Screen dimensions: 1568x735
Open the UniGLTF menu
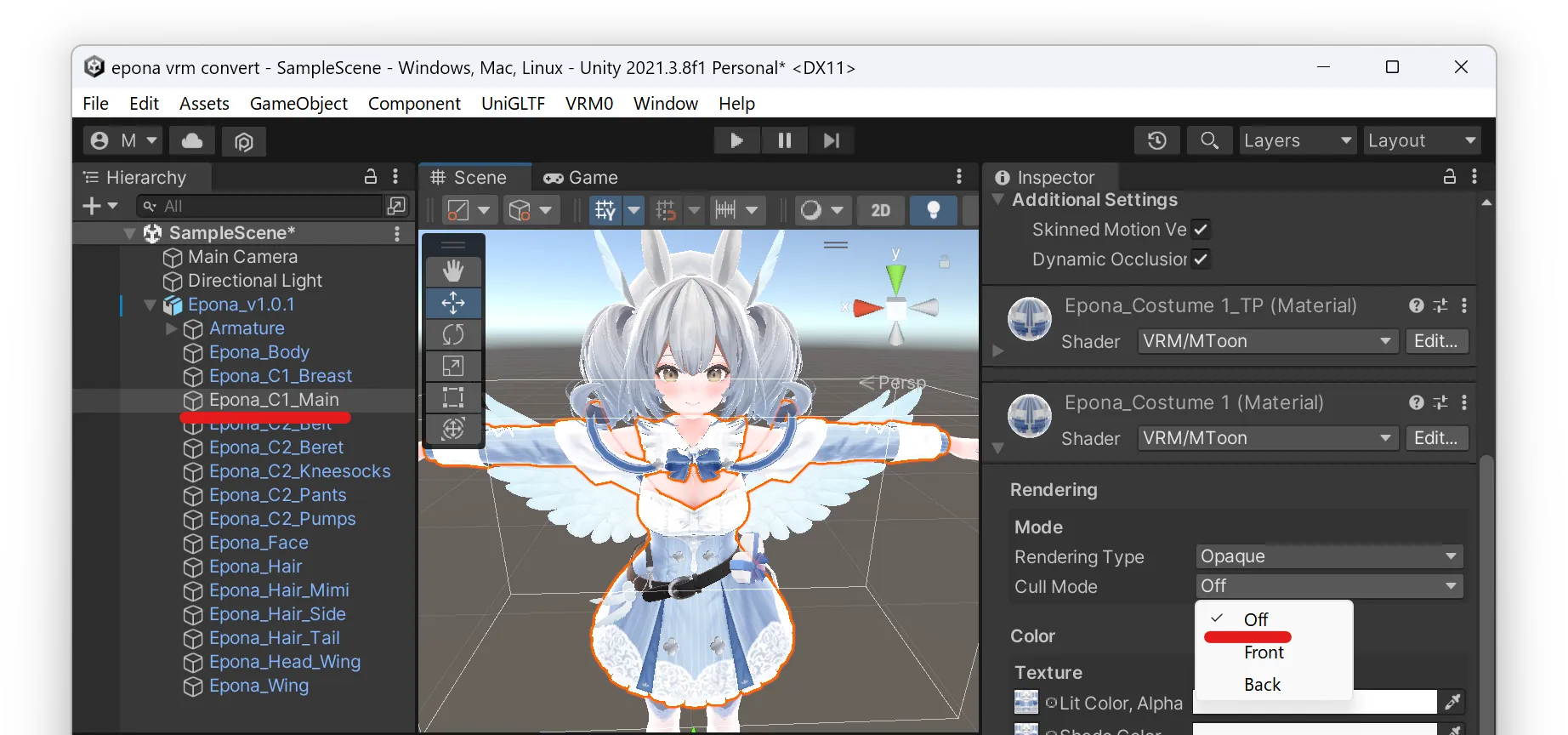click(513, 104)
